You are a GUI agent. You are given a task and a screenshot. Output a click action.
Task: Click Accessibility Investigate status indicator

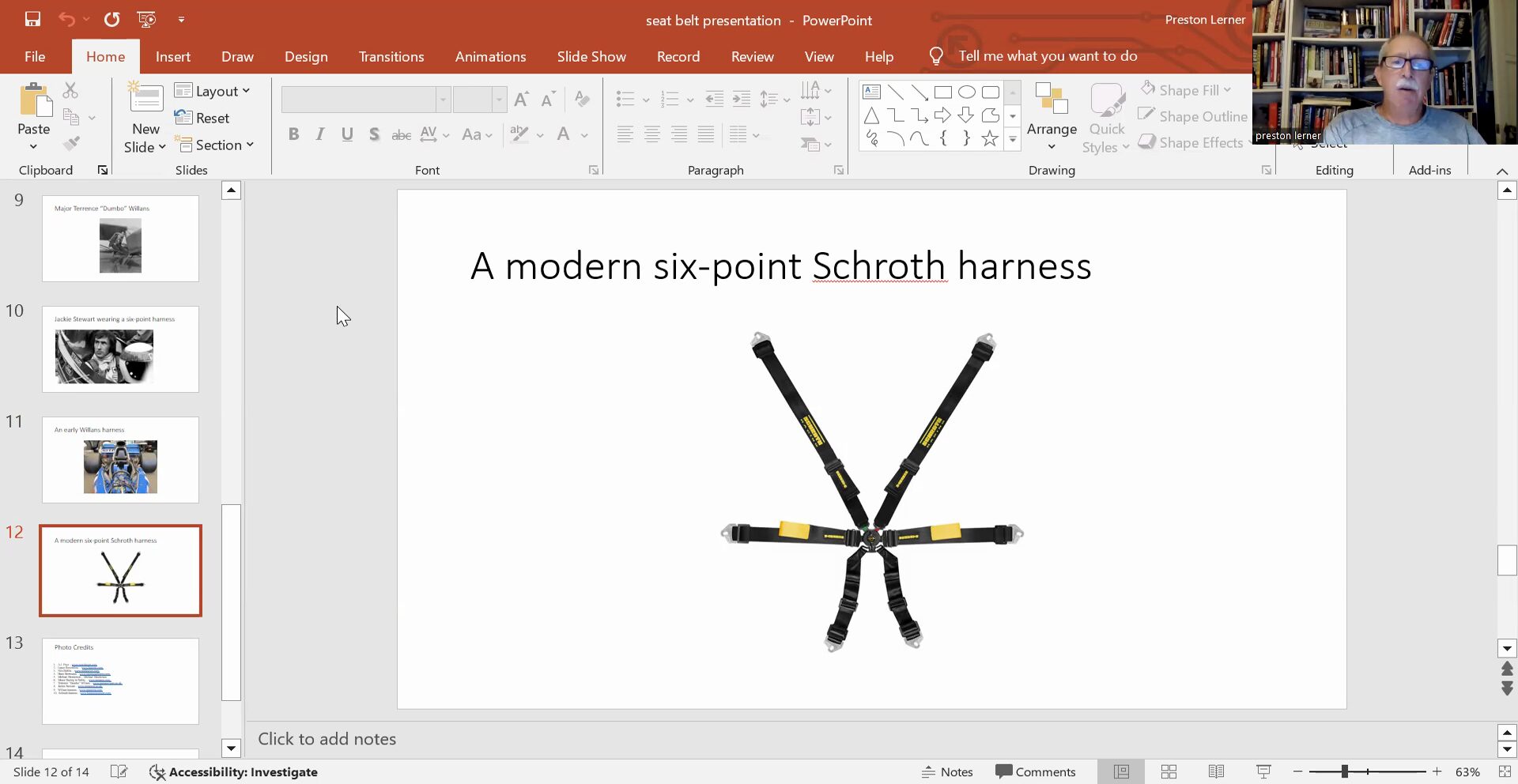[234, 772]
